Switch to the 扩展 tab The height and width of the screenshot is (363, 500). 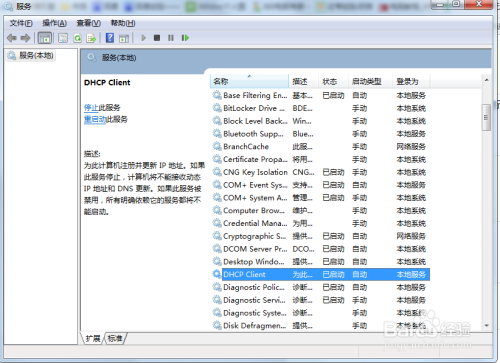point(93,339)
